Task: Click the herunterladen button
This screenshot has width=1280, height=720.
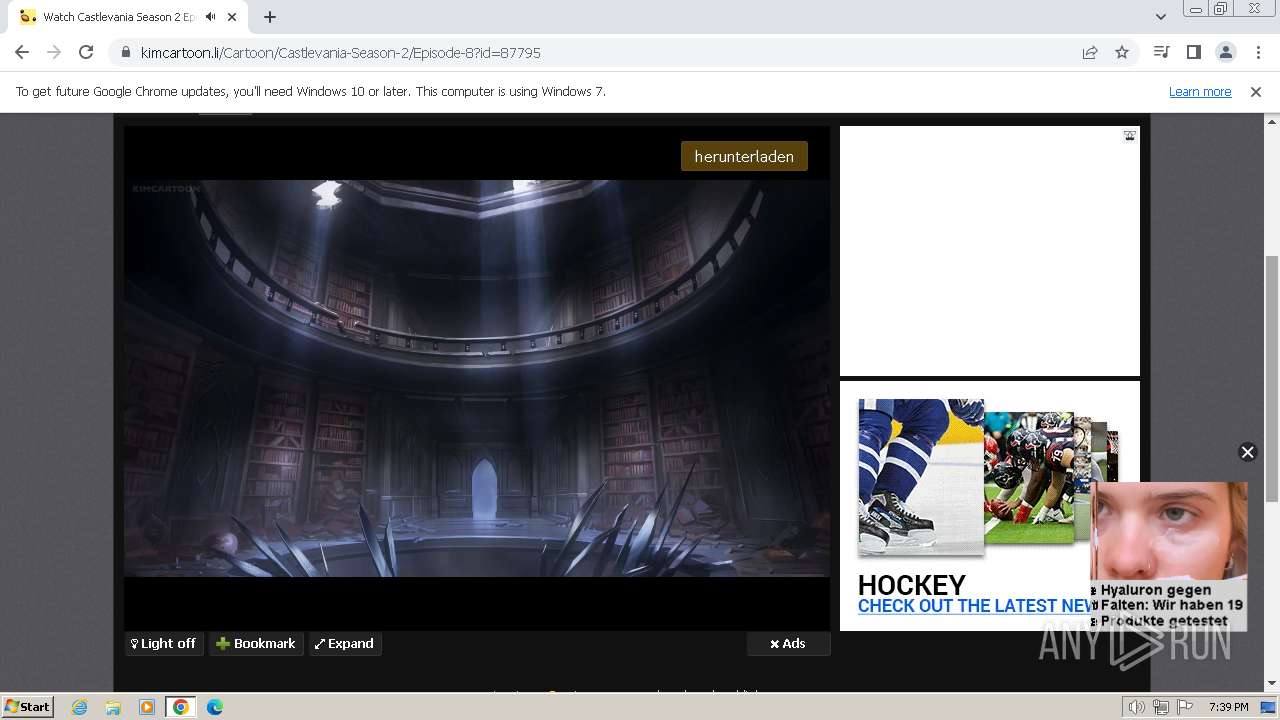Action: click(x=744, y=157)
